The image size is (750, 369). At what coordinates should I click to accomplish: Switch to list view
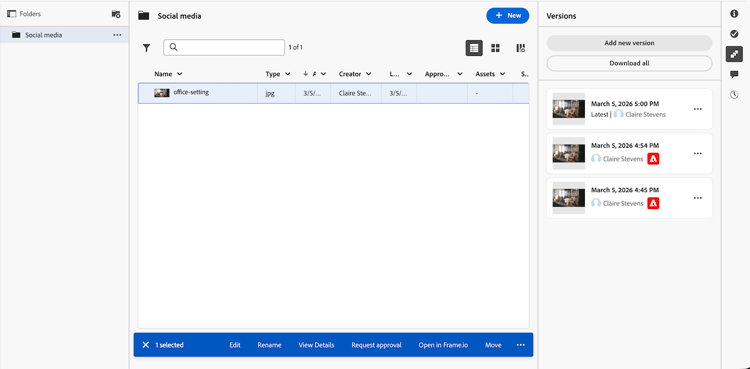[x=474, y=48]
